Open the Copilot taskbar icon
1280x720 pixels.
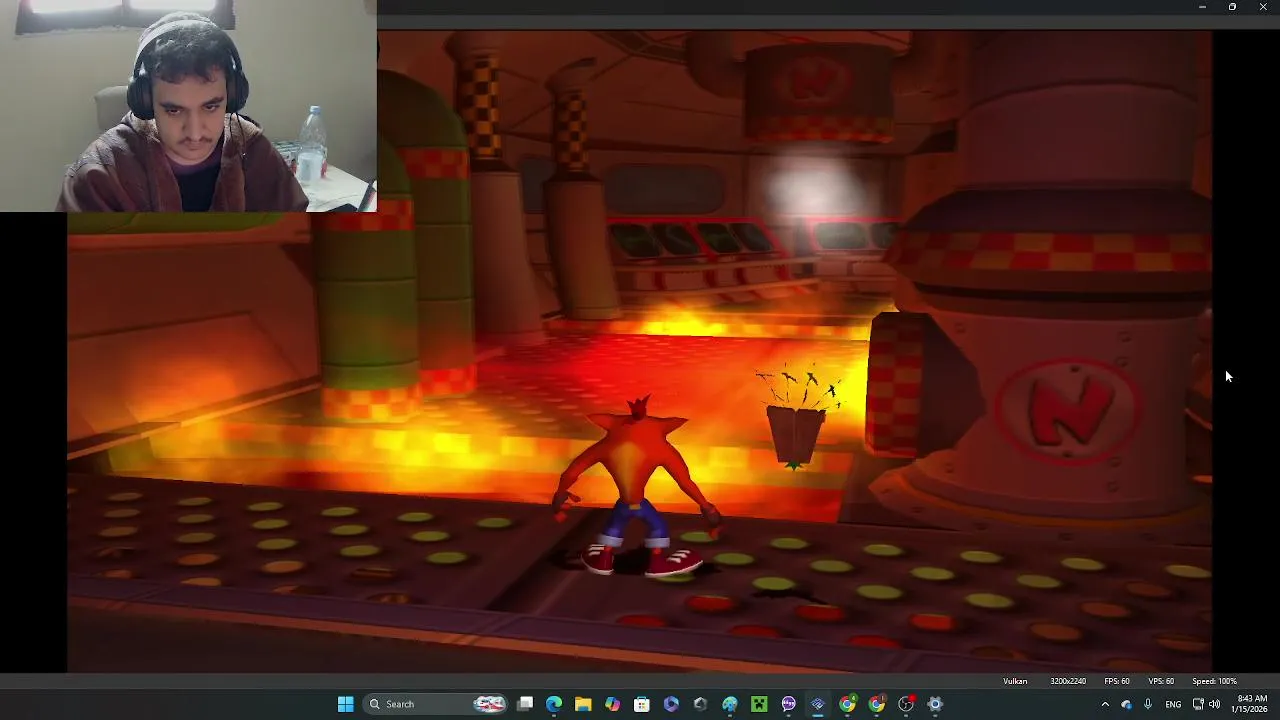(612, 704)
